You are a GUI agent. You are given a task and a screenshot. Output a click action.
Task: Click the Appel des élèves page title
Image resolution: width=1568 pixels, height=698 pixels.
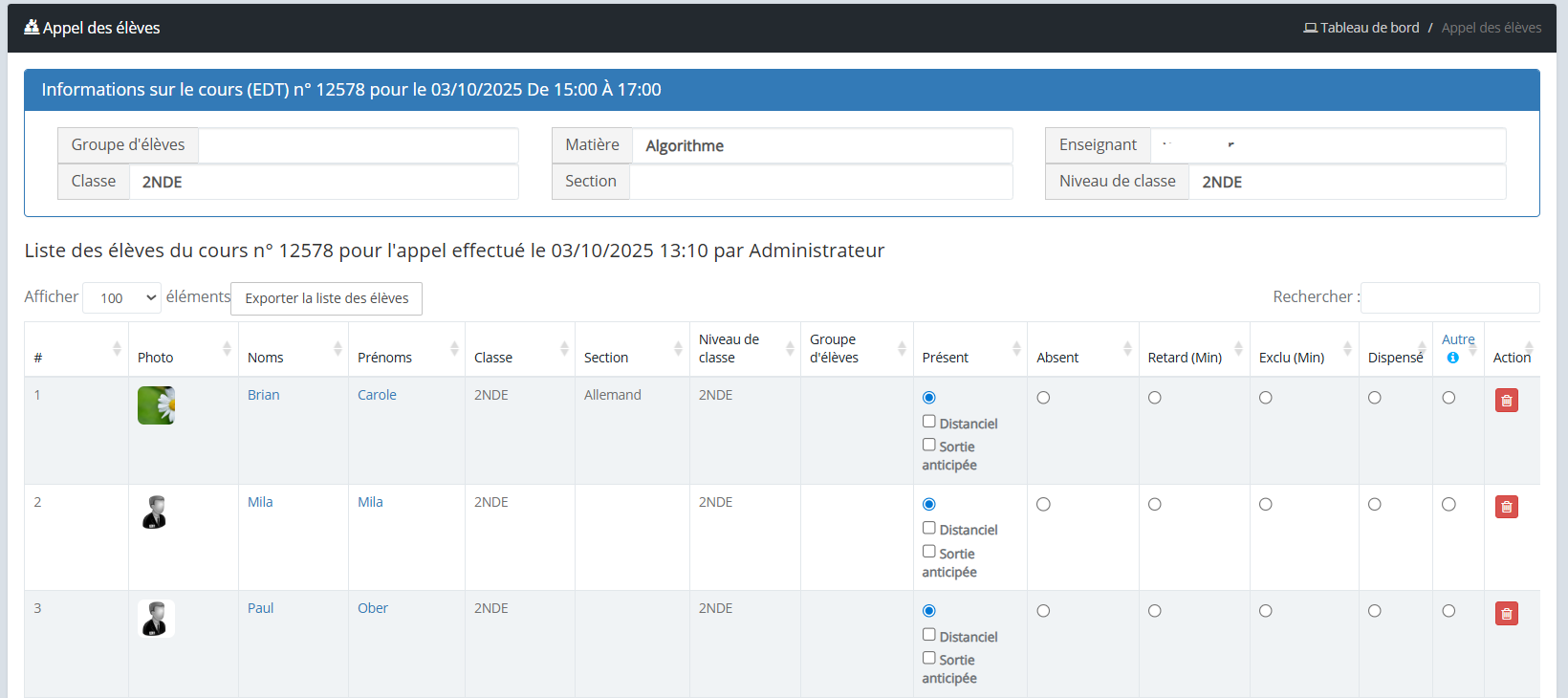pyautogui.click(x=93, y=28)
